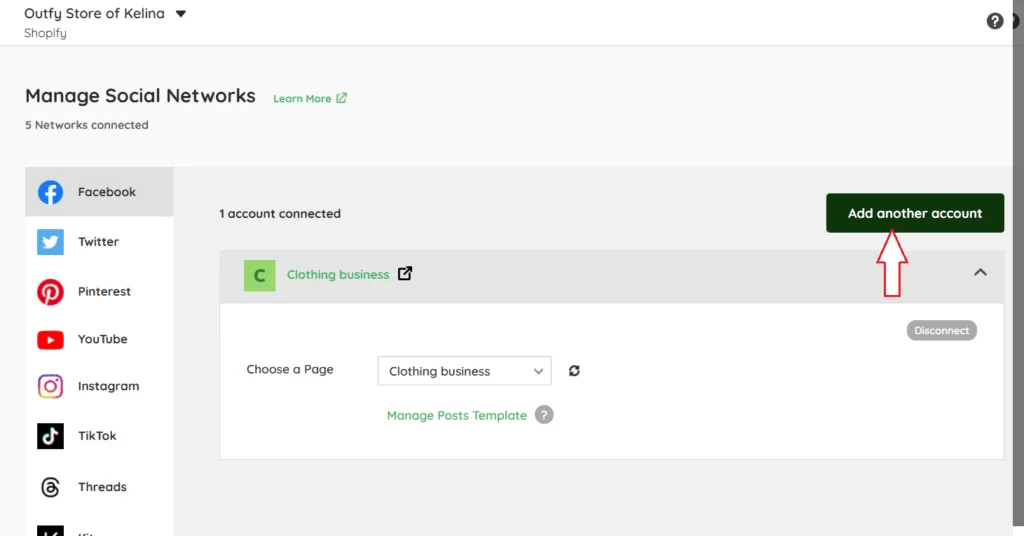Switch to the Twitter network tab
The height and width of the screenshot is (536, 1024).
pyautogui.click(x=98, y=242)
